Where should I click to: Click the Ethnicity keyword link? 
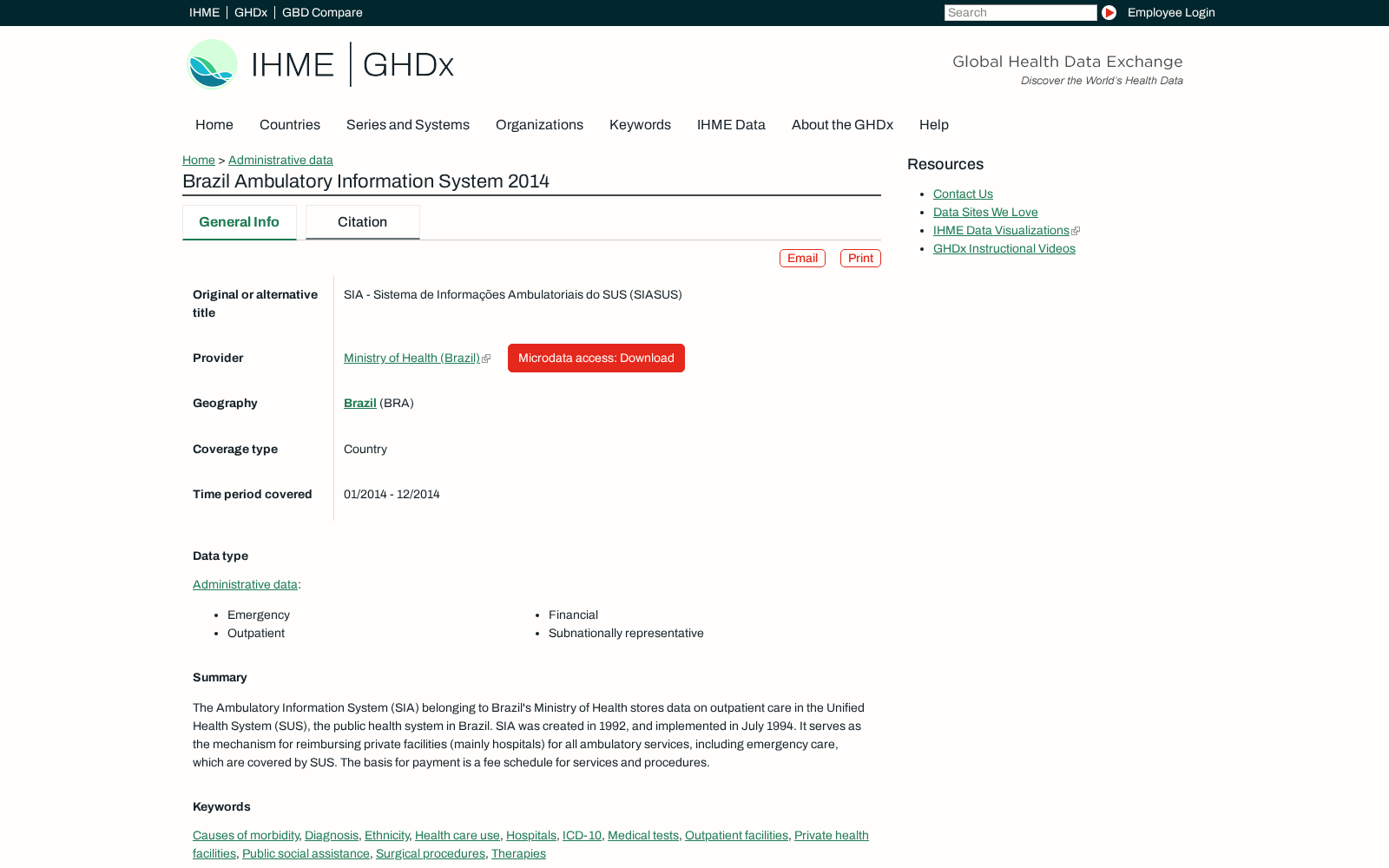coord(386,835)
